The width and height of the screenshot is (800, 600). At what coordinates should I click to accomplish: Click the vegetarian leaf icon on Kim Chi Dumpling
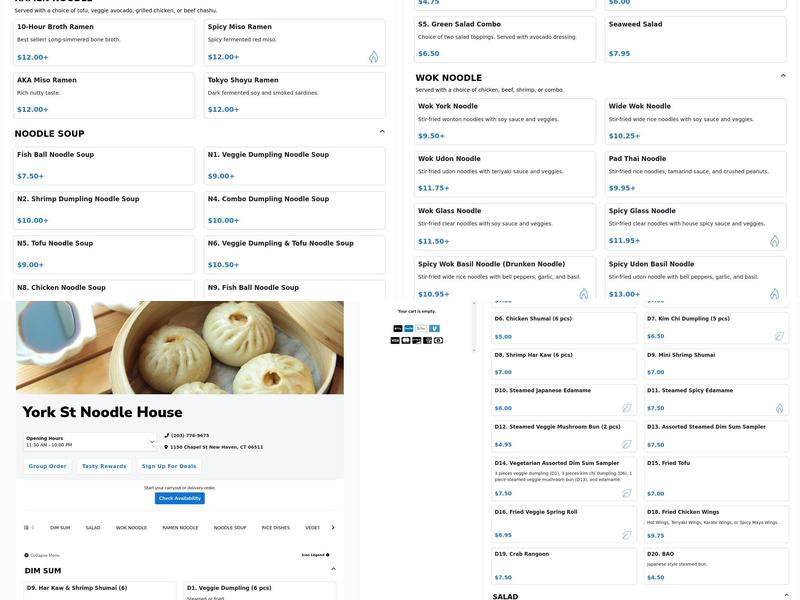[x=779, y=336]
